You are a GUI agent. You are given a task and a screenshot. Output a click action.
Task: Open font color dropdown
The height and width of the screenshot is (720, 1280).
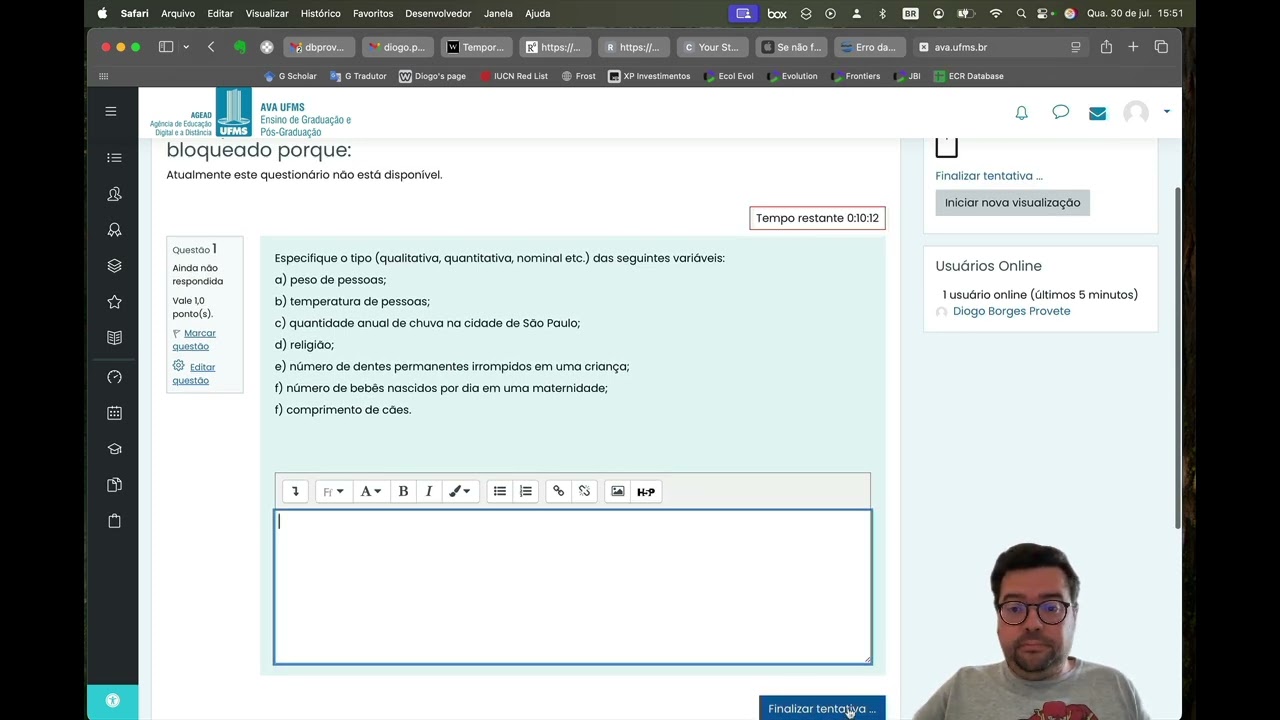[x=370, y=491]
